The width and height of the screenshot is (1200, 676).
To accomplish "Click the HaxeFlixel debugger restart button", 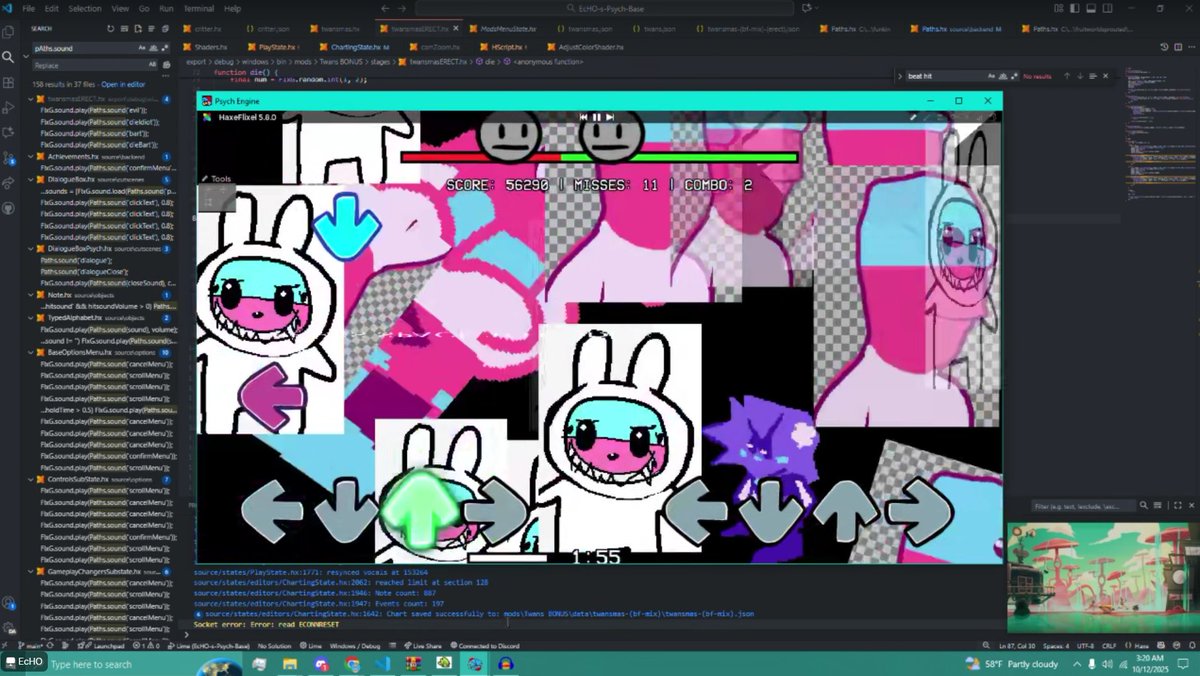I will click(584, 117).
